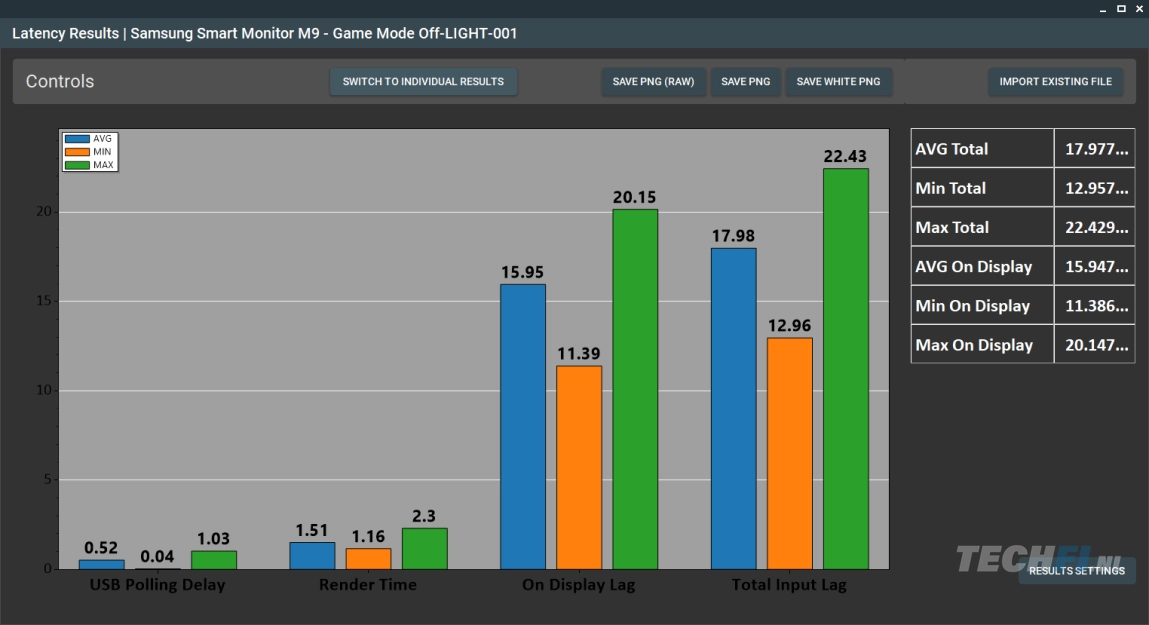Click the Render Time average bar 1.51
Viewport: 1149px width, 625px height.
[x=312, y=555]
